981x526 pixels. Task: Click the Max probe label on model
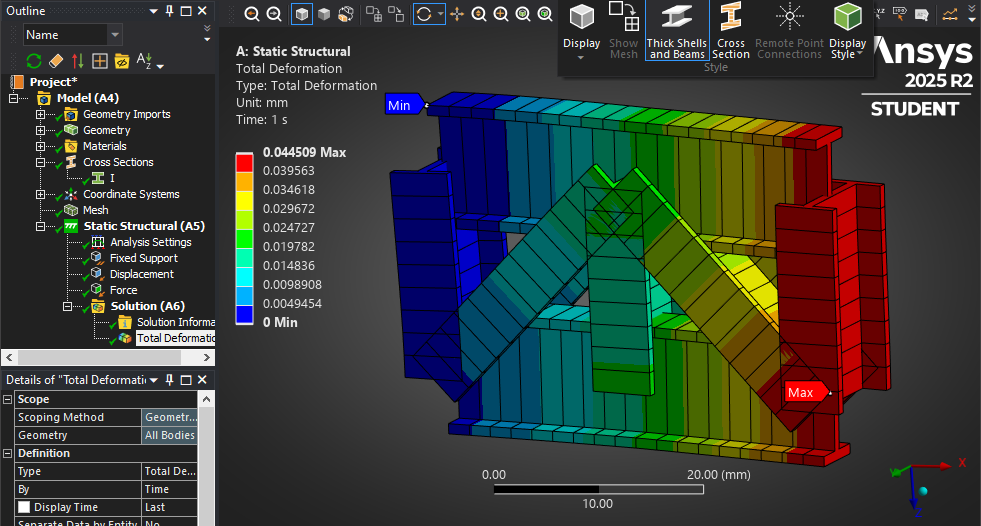[x=803, y=393]
